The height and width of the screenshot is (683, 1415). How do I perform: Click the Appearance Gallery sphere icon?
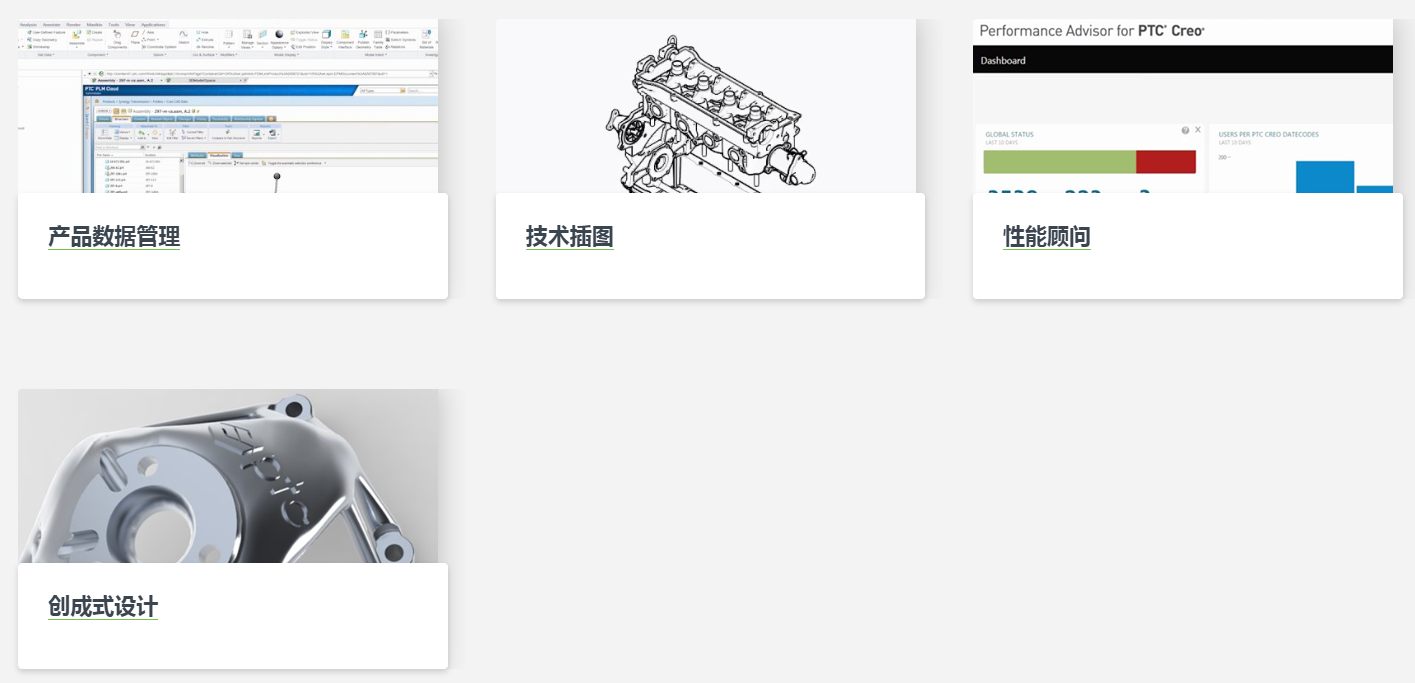coord(279,34)
